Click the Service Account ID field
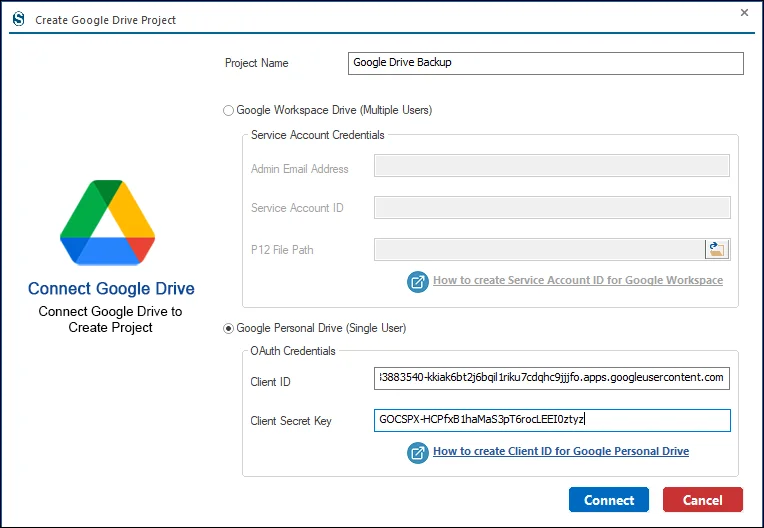Image resolution: width=764 pixels, height=528 pixels. [x=552, y=207]
